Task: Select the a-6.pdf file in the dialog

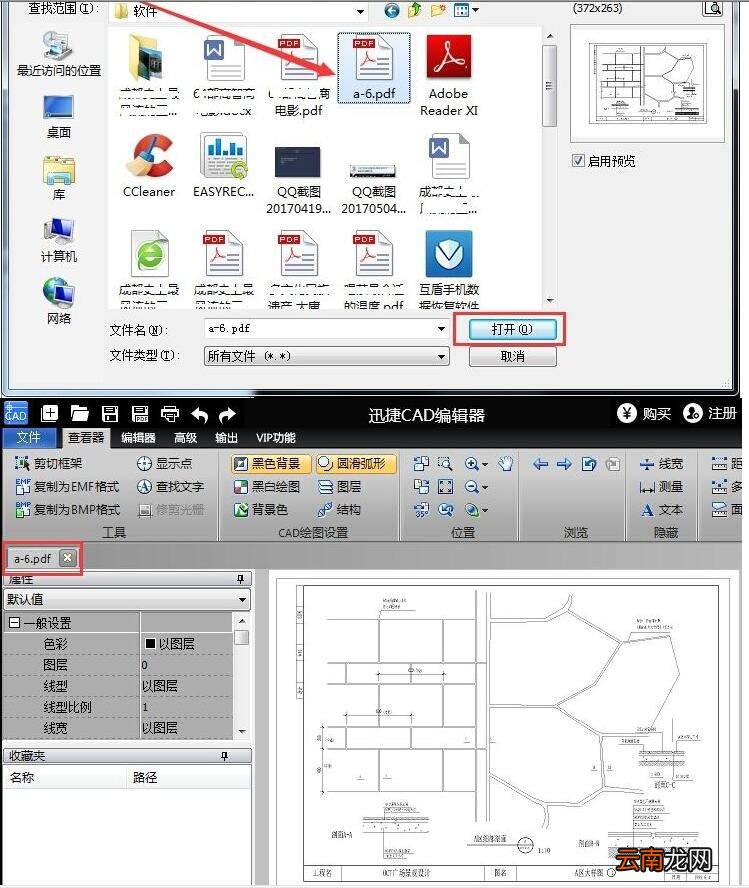Action: (x=374, y=69)
